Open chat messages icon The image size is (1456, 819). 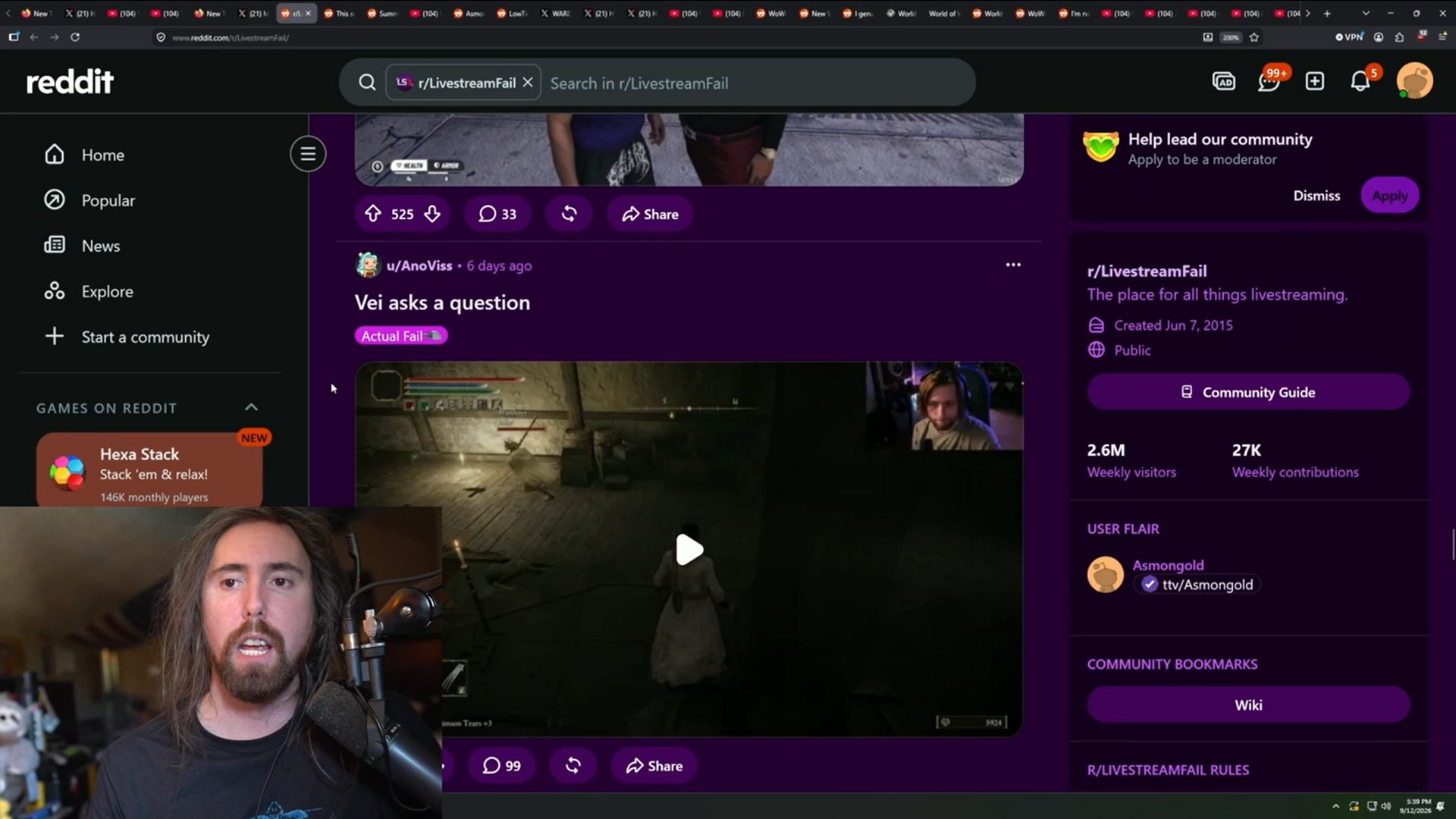1269,81
